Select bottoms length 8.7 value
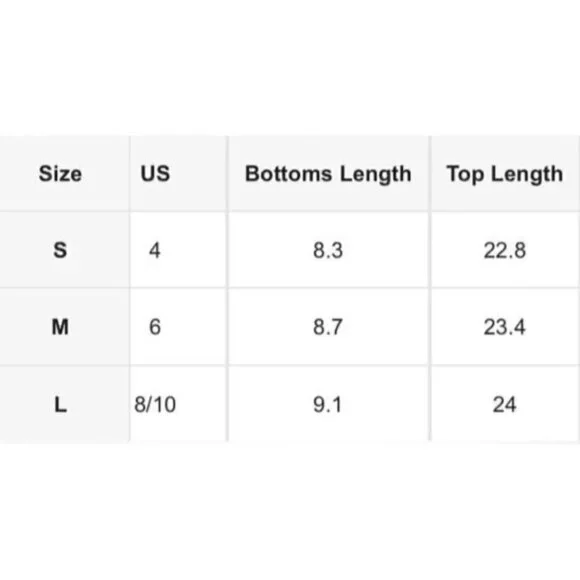The height and width of the screenshot is (580, 580). [328, 327]
